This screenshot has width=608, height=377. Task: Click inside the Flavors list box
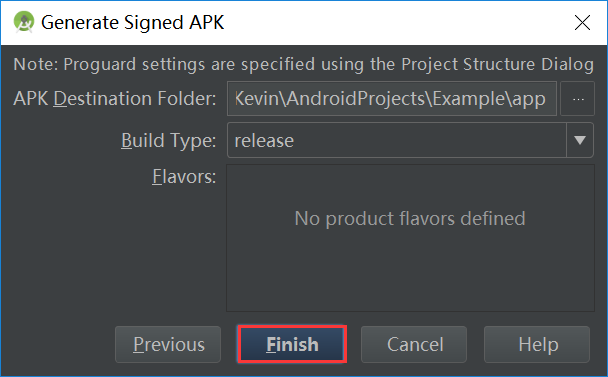(410, 238)
